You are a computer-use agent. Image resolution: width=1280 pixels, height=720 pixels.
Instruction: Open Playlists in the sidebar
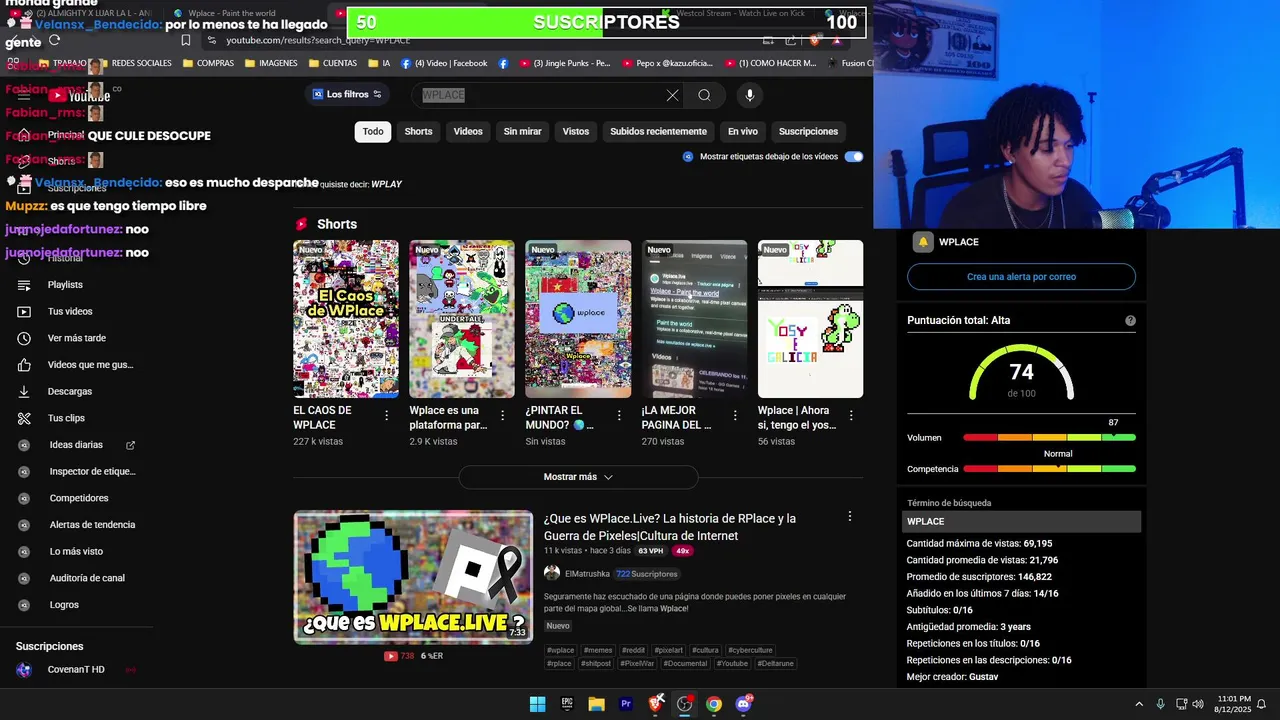click(65, 285)
